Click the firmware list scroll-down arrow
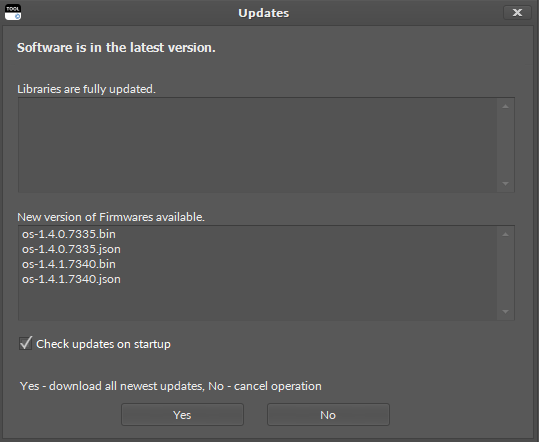 point(505,312)
